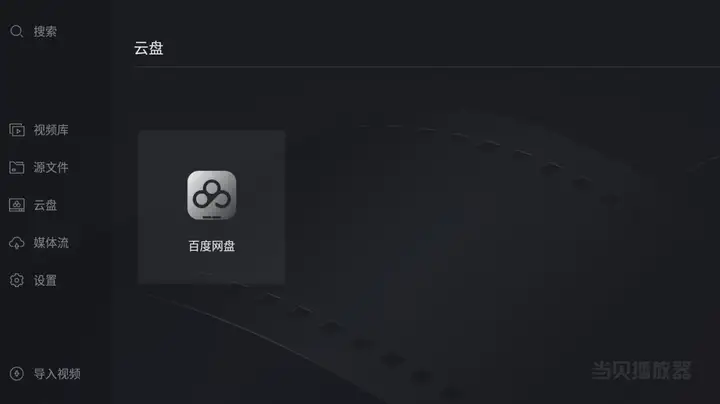Select the 云盘 sidebar text item
The height and width of the screenshot is (404, 720).
[x=45, y=205]
